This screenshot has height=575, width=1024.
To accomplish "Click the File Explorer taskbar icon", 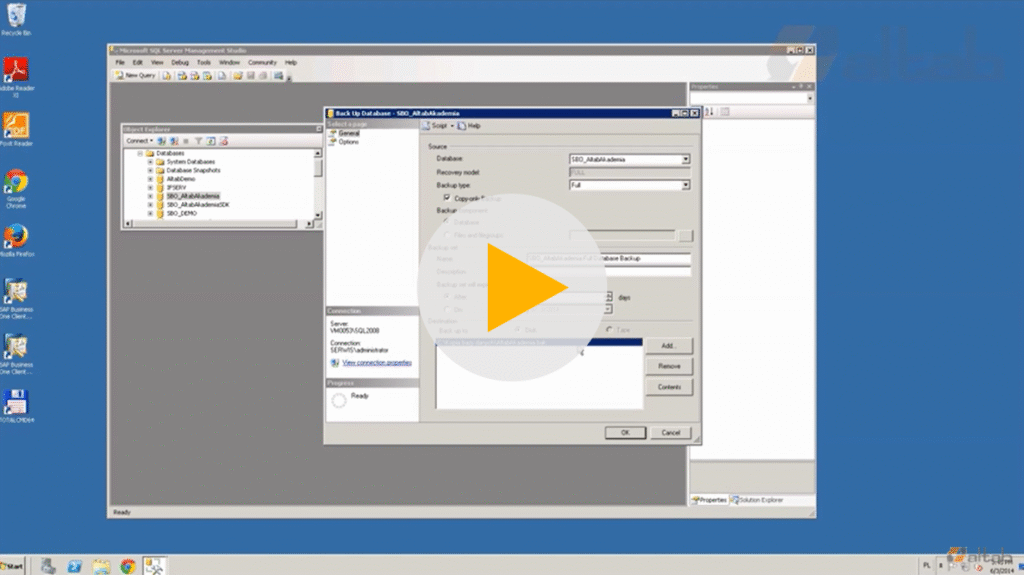I will tap(101, 566).
